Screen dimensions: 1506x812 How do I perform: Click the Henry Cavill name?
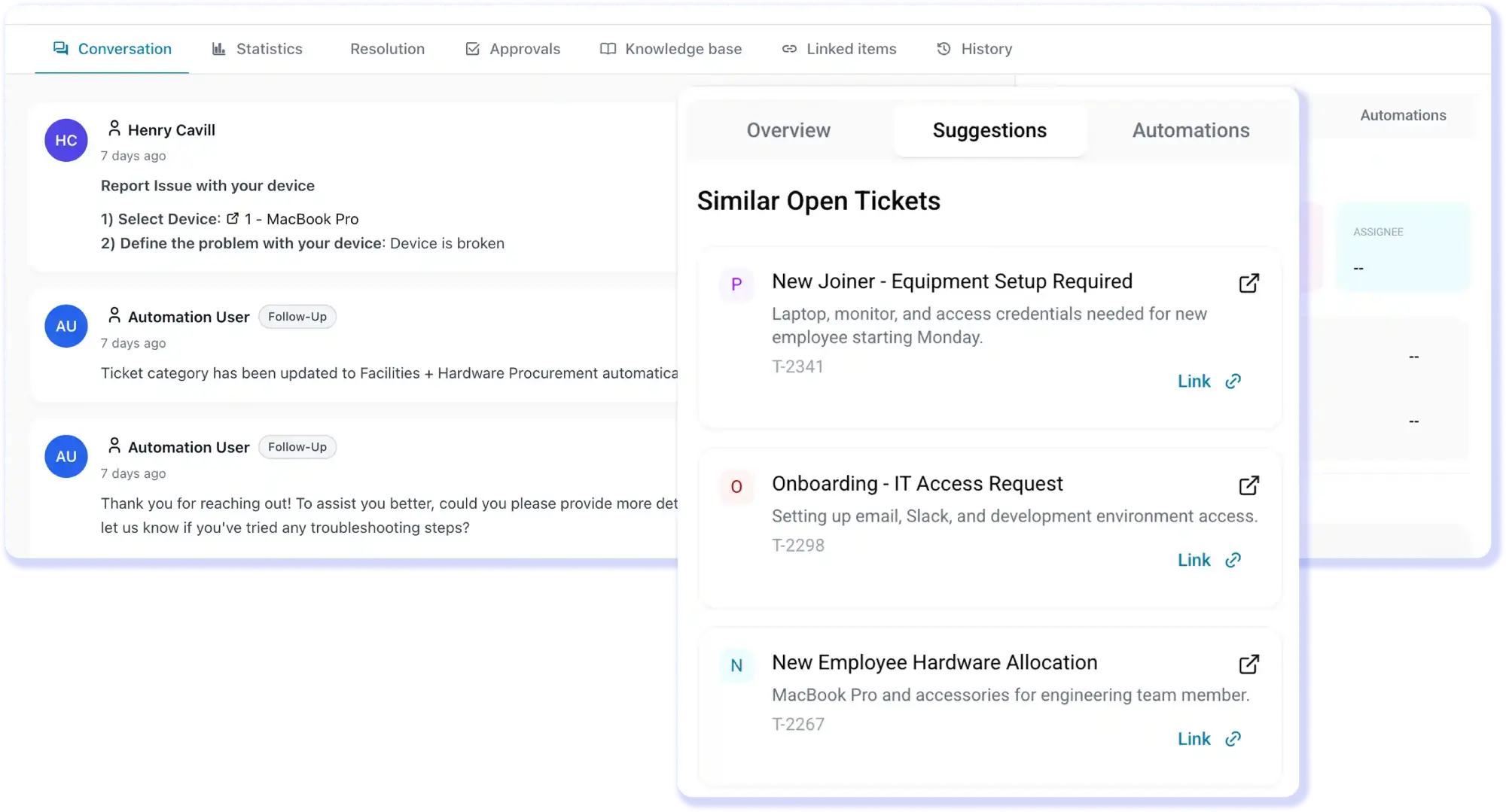(172, 130)
